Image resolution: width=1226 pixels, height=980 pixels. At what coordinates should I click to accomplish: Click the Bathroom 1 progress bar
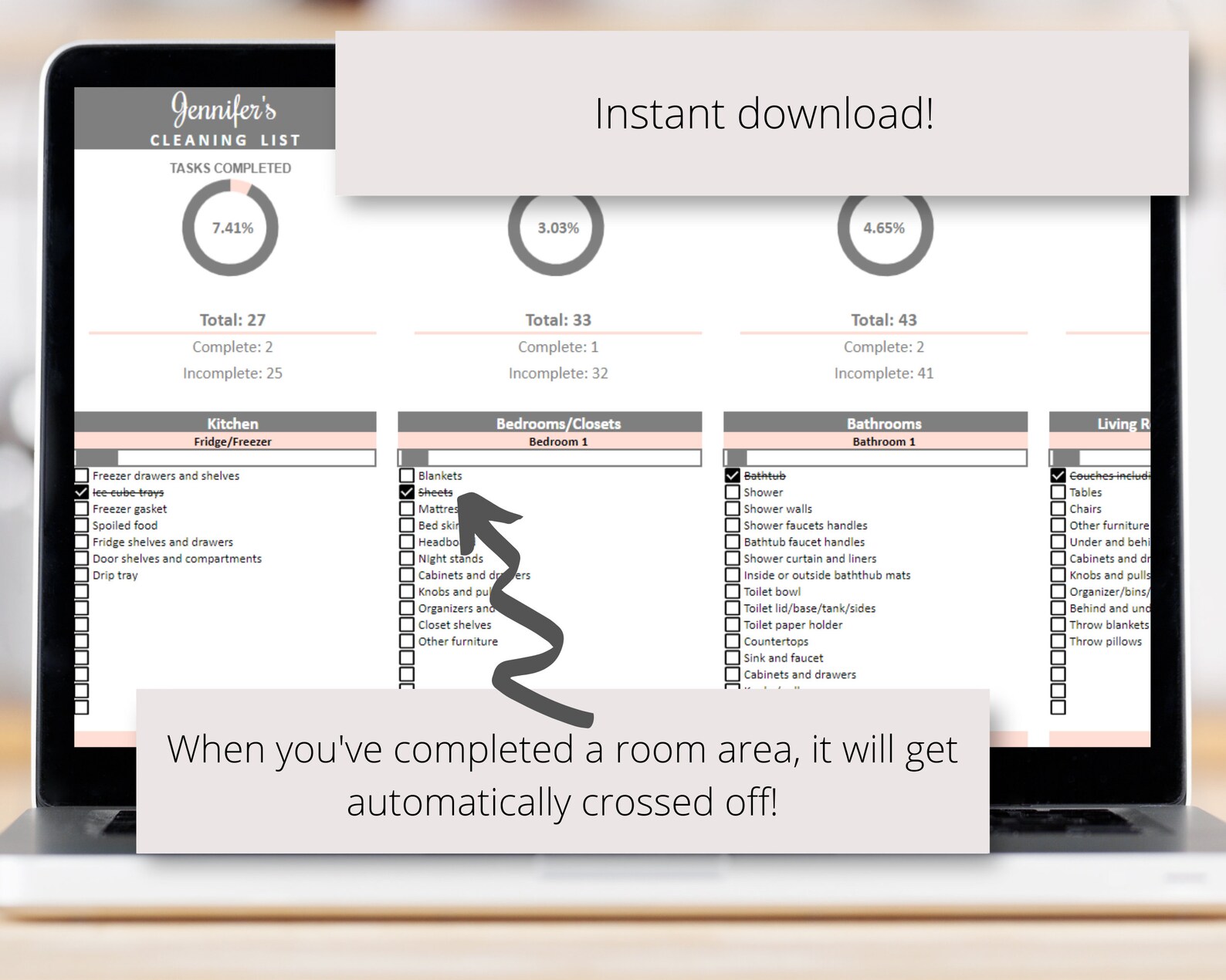point(875,458)
